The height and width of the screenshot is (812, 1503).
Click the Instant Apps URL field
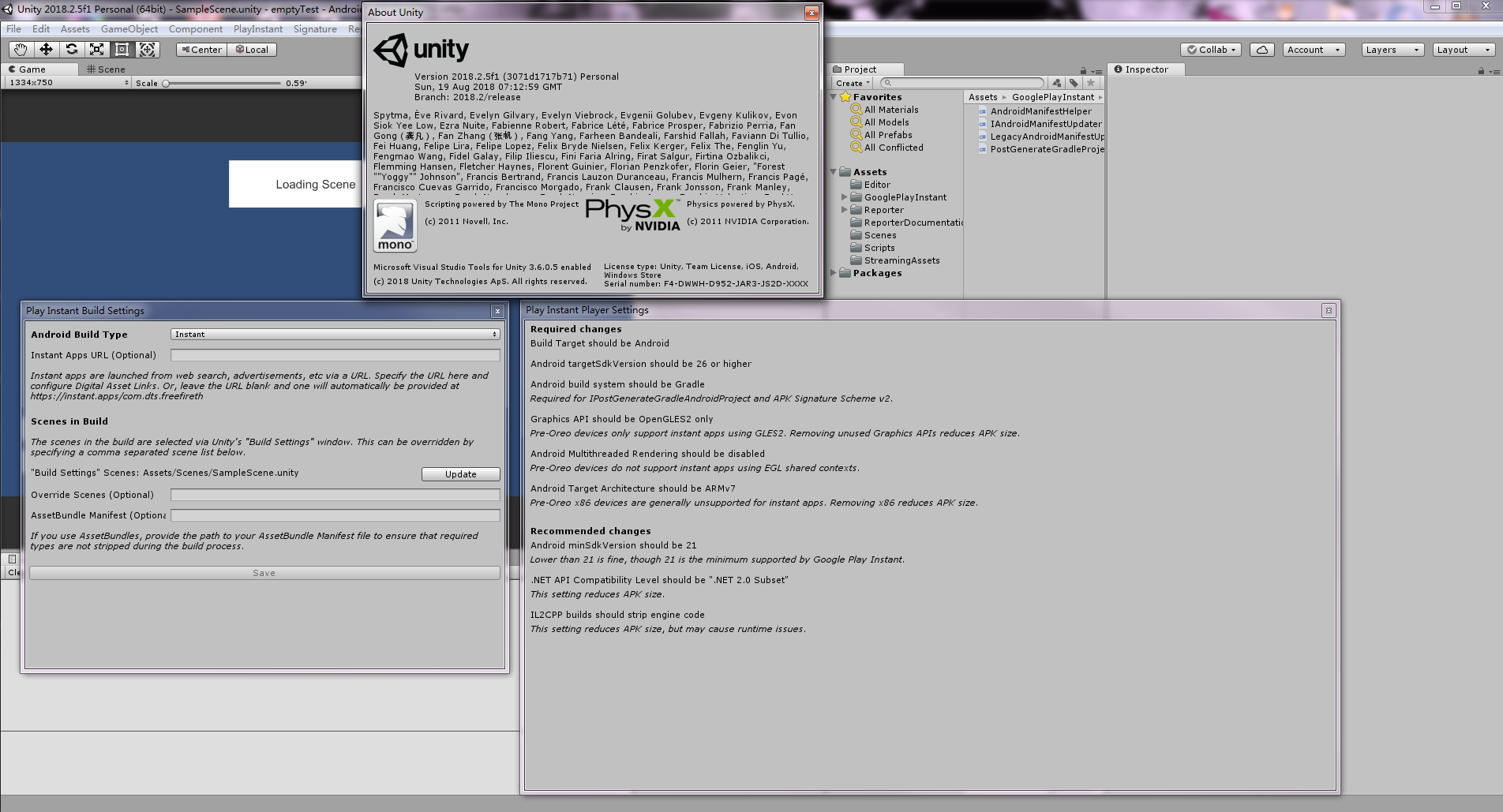pyautogui.click(x=335, y=355)
